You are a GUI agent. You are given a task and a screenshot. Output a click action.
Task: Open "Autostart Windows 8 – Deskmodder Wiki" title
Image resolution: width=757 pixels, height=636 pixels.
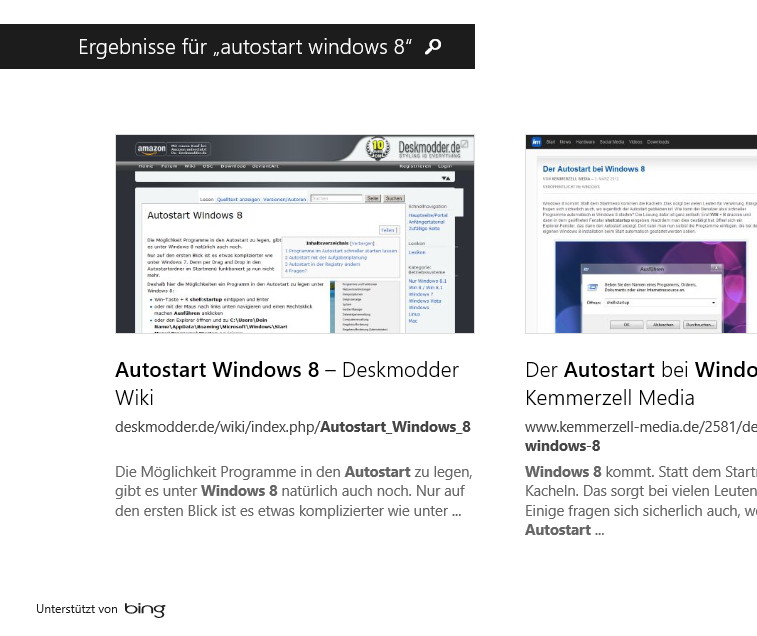(287, 383)
